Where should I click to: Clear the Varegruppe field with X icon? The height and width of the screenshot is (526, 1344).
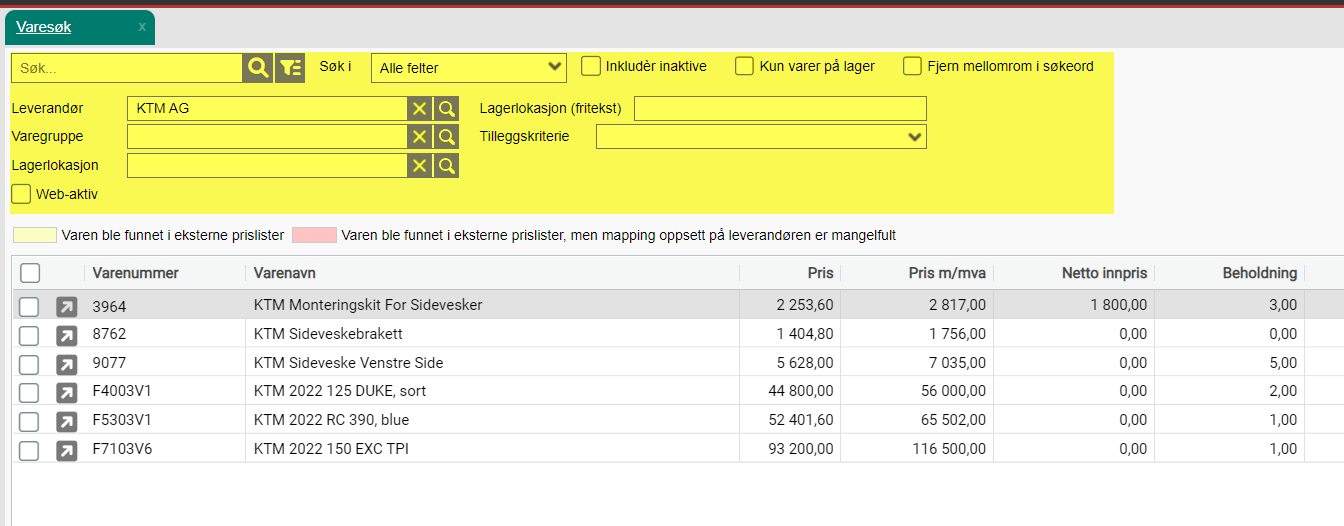coord(420,136)
